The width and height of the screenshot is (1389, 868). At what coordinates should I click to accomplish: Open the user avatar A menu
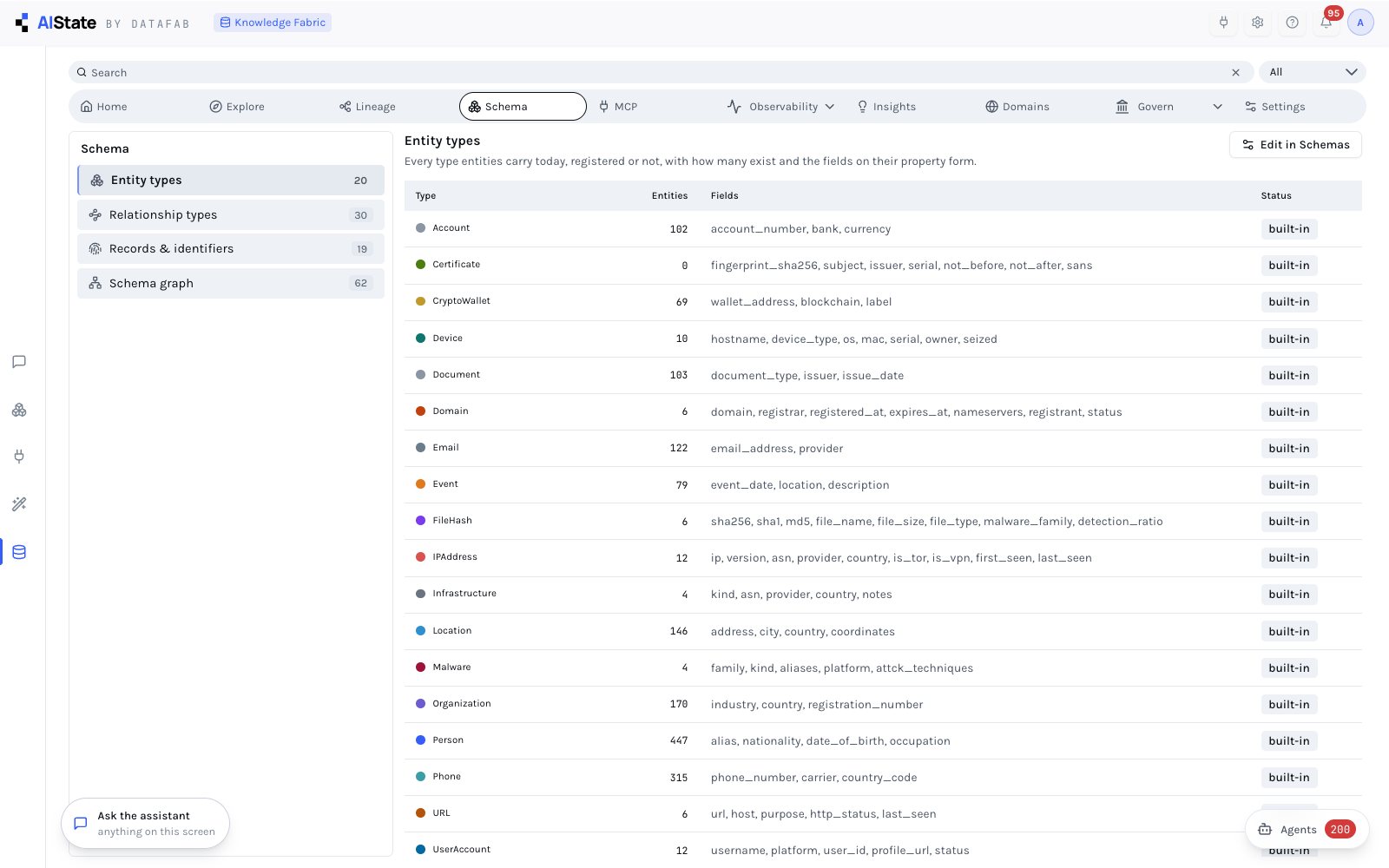coord(1360,23)
